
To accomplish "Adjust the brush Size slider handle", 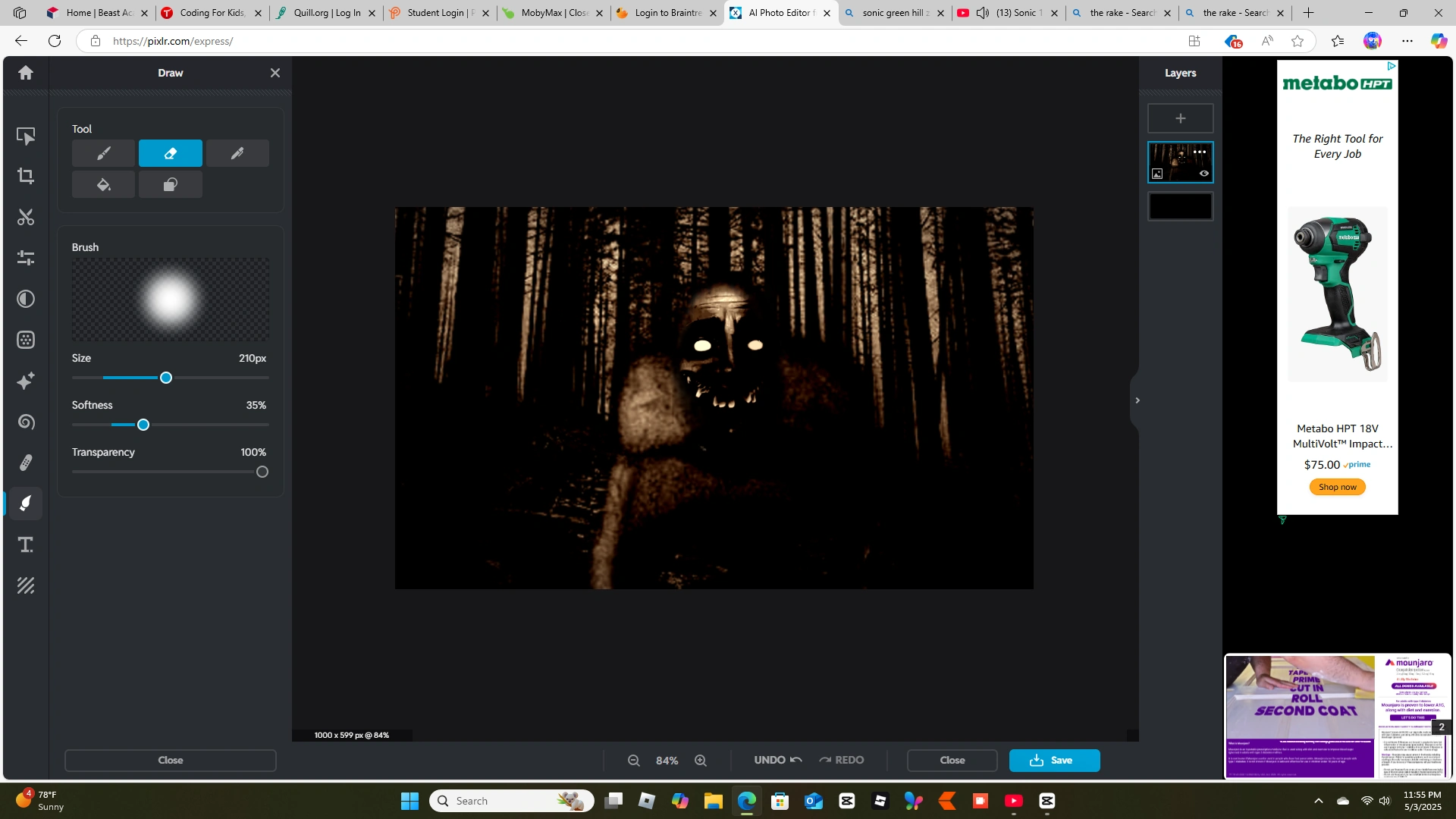I will tap(166, 378).
